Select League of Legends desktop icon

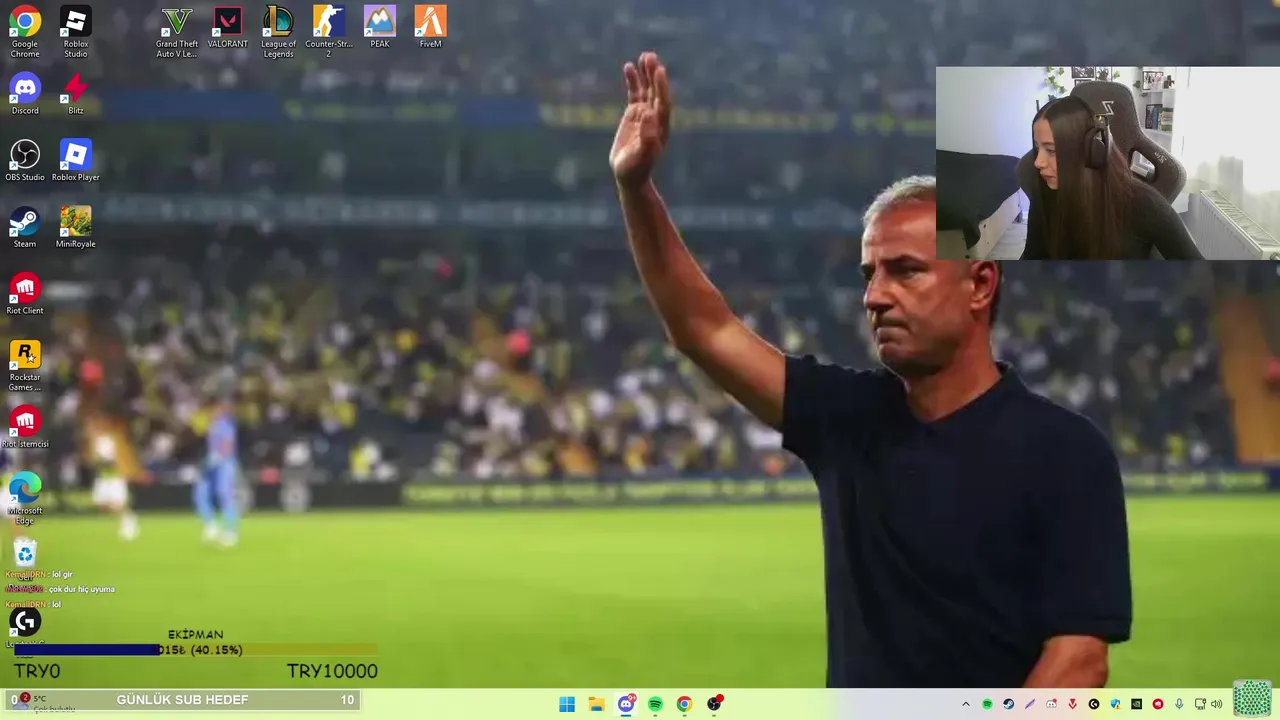click(x=278, y=29)
